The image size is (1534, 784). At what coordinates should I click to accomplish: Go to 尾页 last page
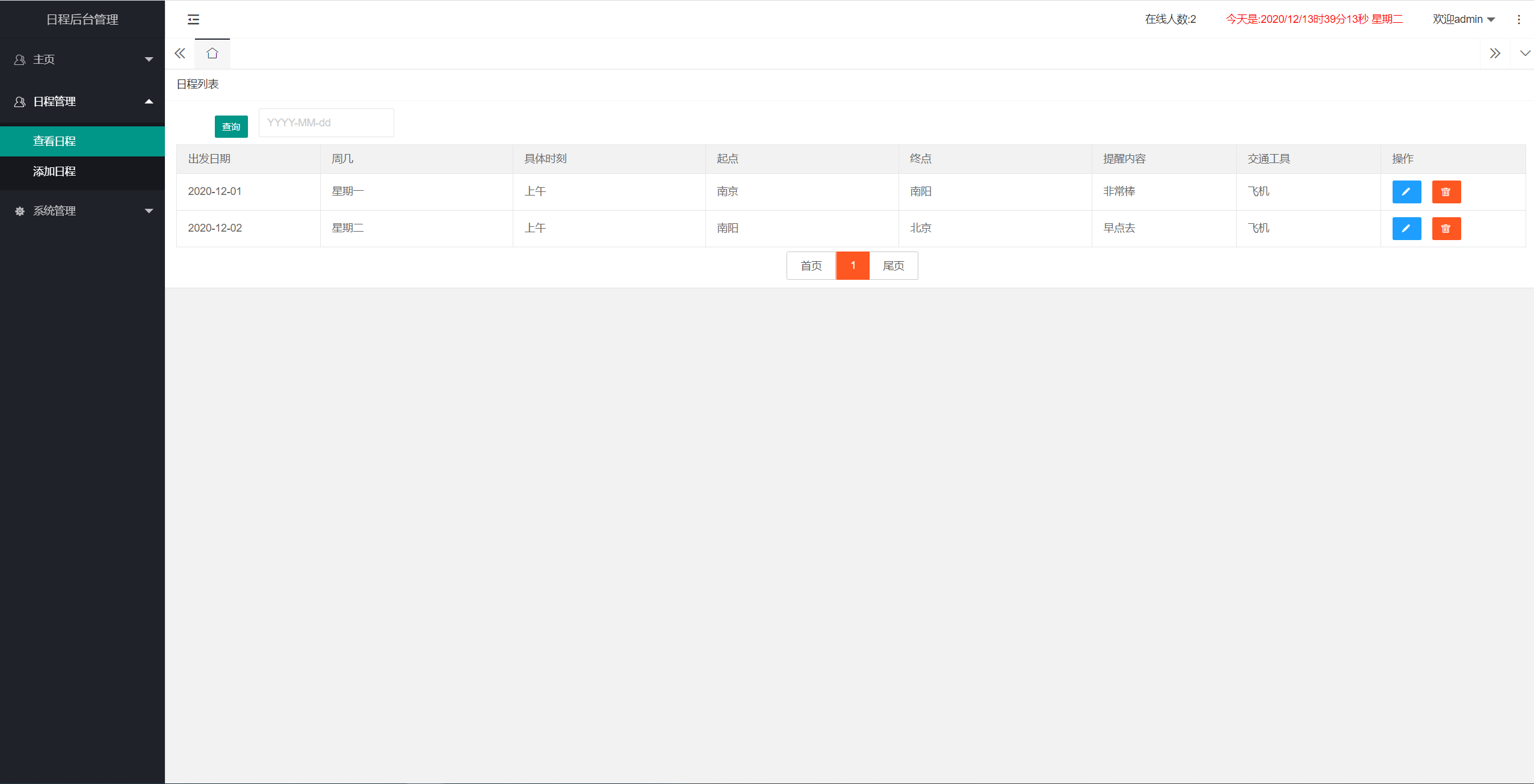pyautogui.click(x=893, y=266)
